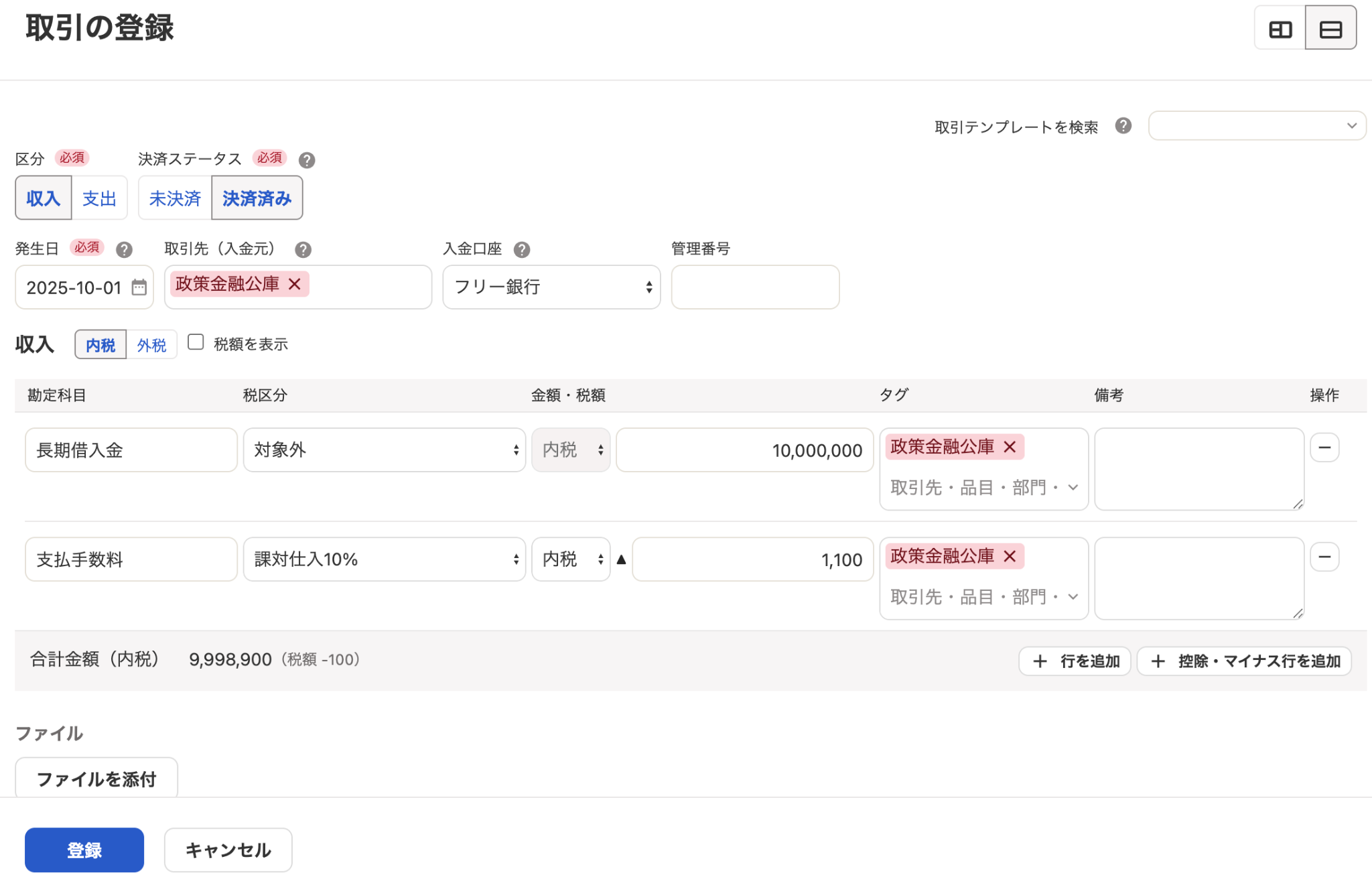
Task: Focus the 管理番号 input field
Action: (x=755, y=287)
